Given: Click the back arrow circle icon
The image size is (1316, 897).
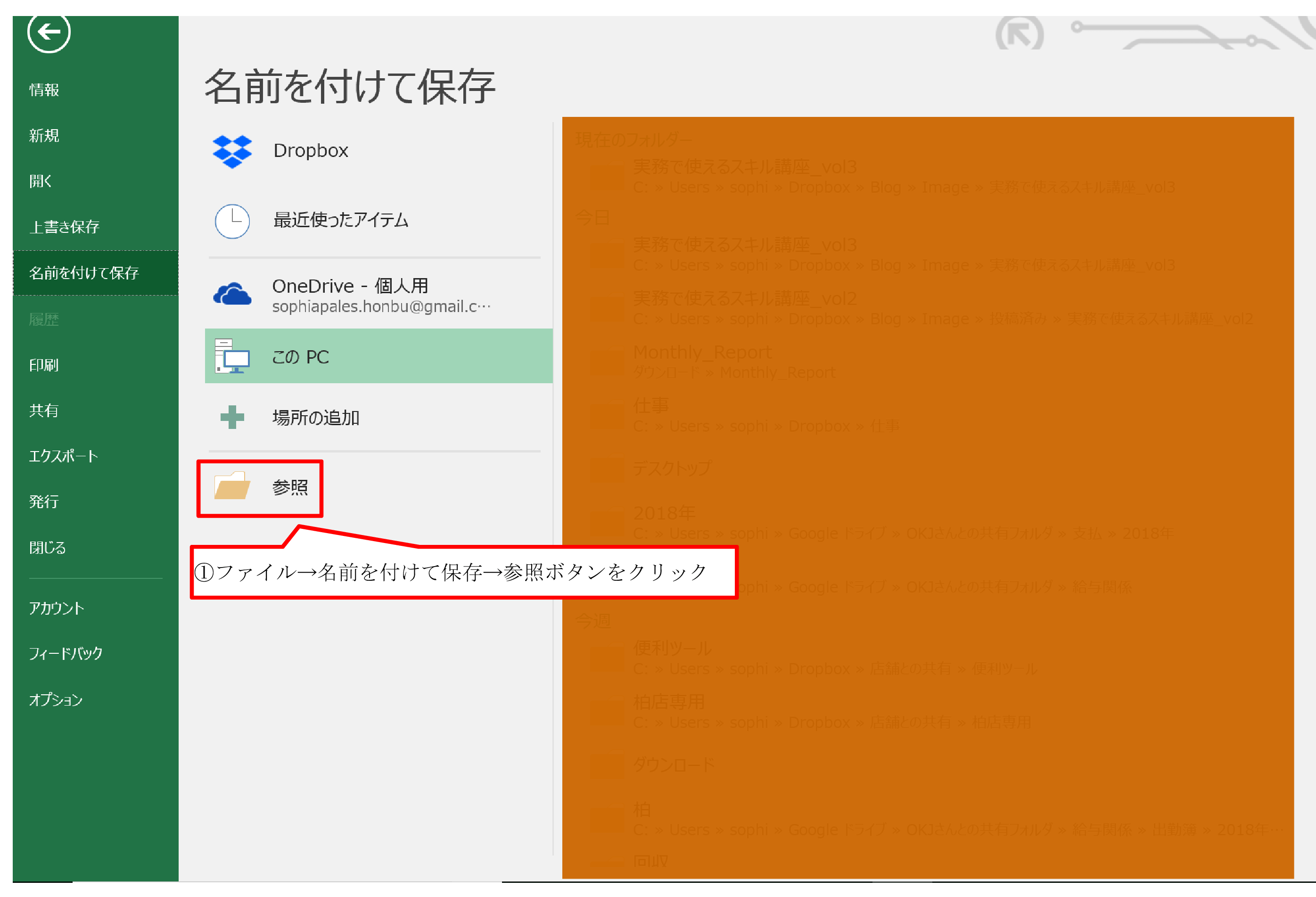Looking at the screenshot, I should (49, 31).
